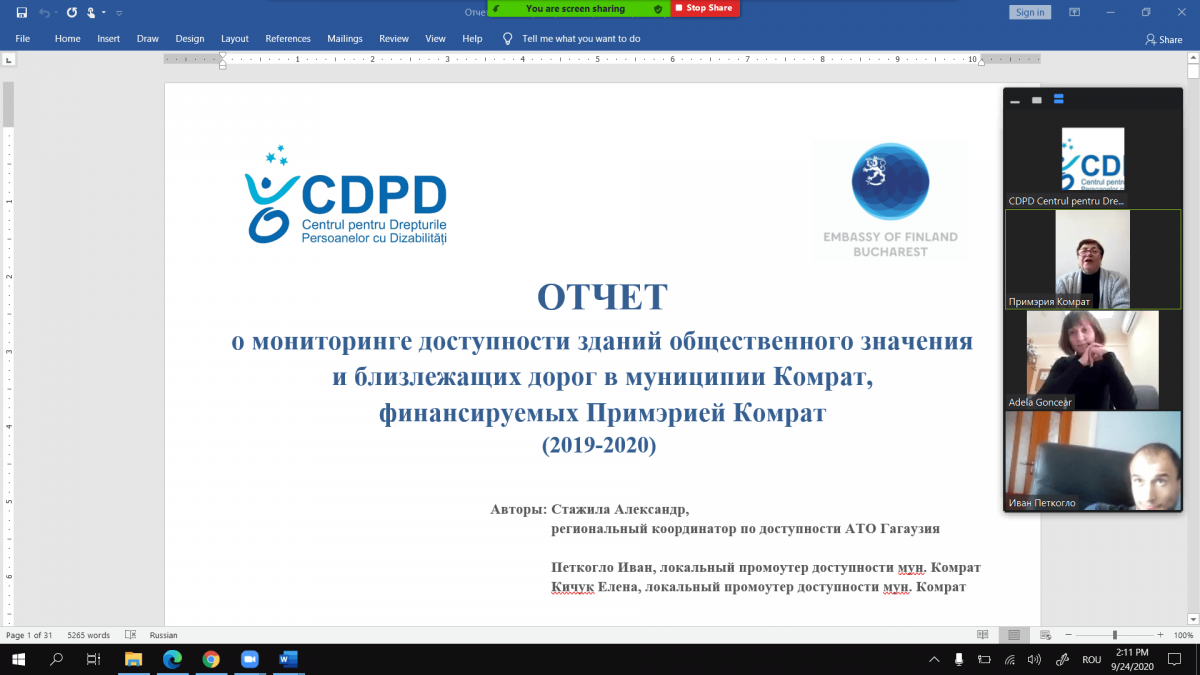
Task: Click the ОТЧЕТ heading in the document
Action: click(x=602, y=297)
